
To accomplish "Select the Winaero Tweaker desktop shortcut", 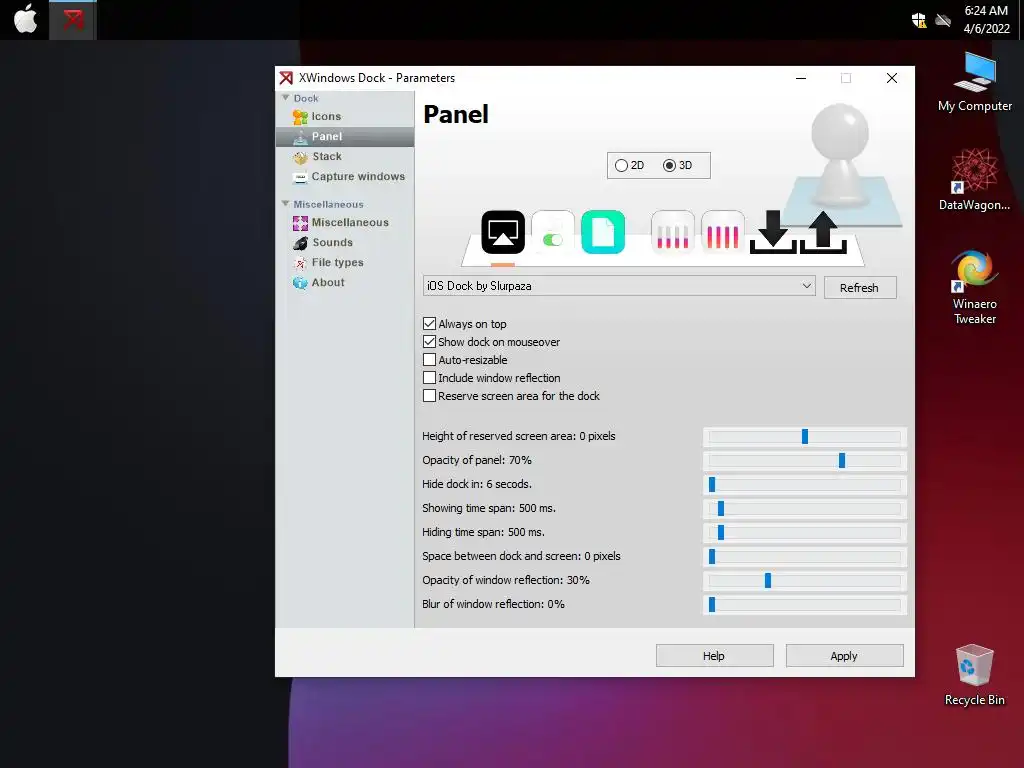I will pyautogui.click(x=974, y=287).
